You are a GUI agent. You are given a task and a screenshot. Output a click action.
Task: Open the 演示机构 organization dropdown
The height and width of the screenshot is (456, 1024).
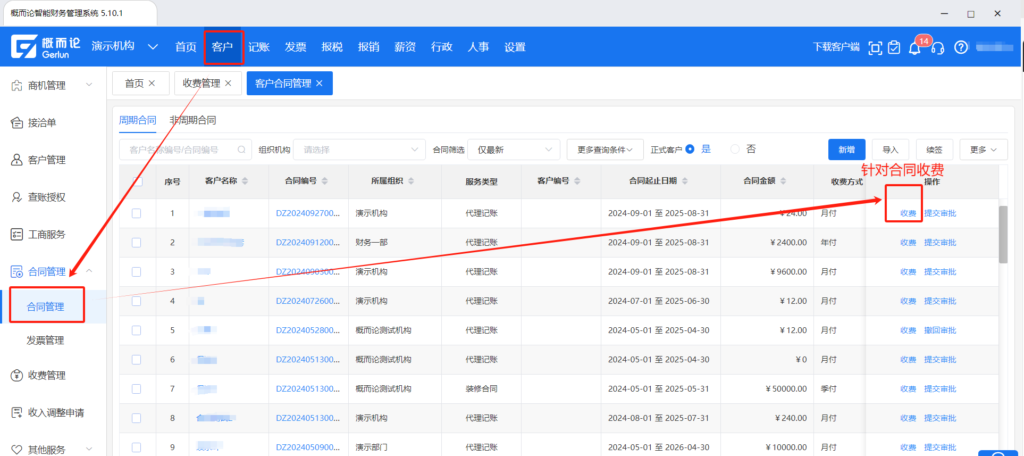[125, 46]
